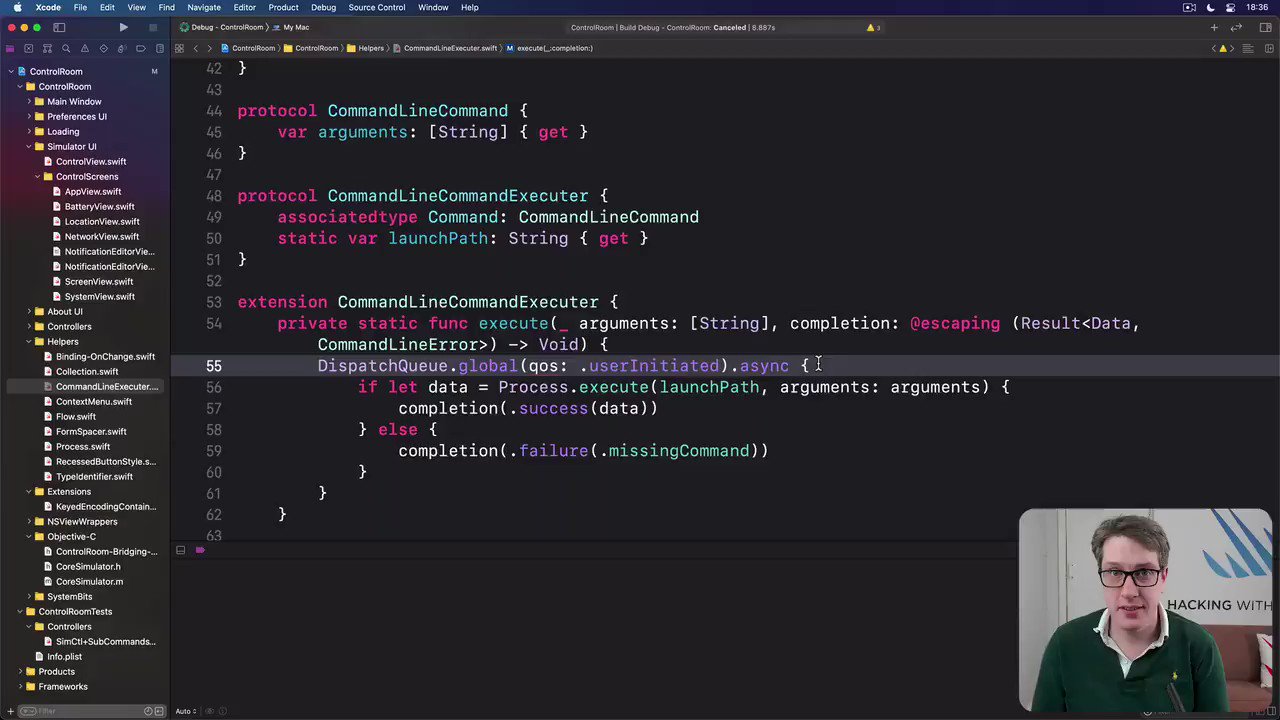Toggle the Inspectors panel icon
Image resolution: width=1280 pixels, height=720 pixels.
1266,27
